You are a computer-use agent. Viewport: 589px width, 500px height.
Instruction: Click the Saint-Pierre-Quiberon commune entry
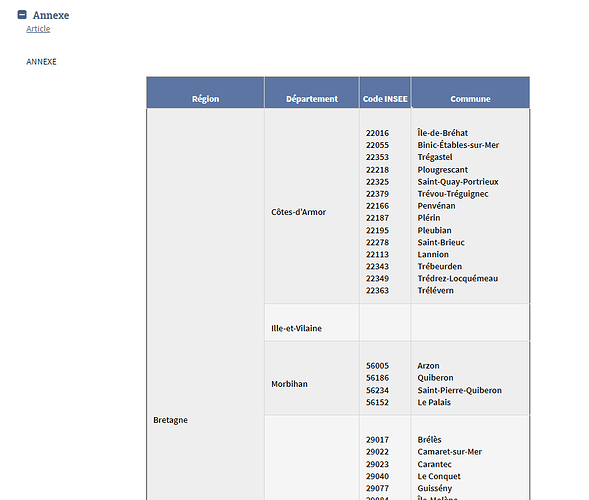tap(459, 390)
